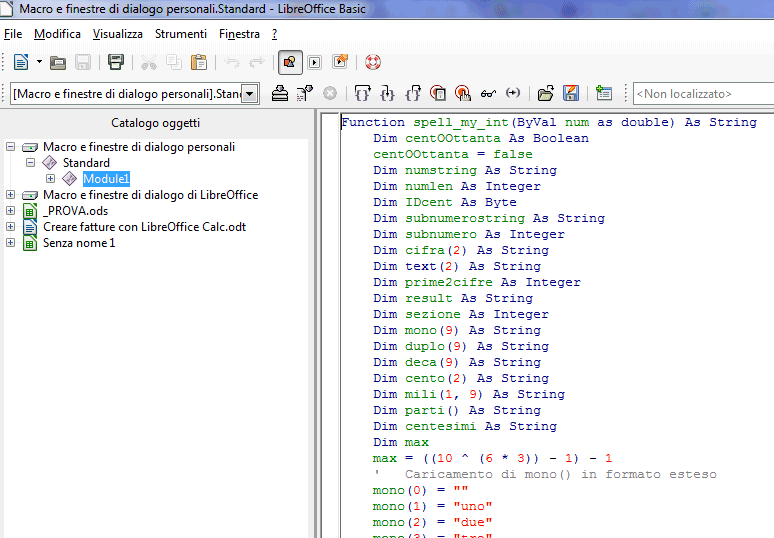Click the Non localizzato language field
The height and width of the screenshot is (538, 774).
703,94
